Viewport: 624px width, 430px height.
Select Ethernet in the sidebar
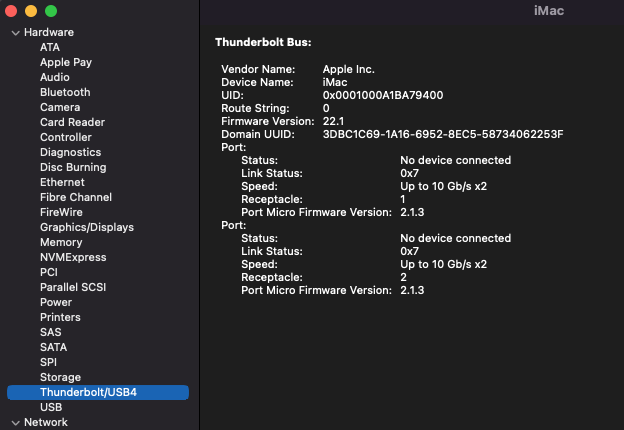62,182
